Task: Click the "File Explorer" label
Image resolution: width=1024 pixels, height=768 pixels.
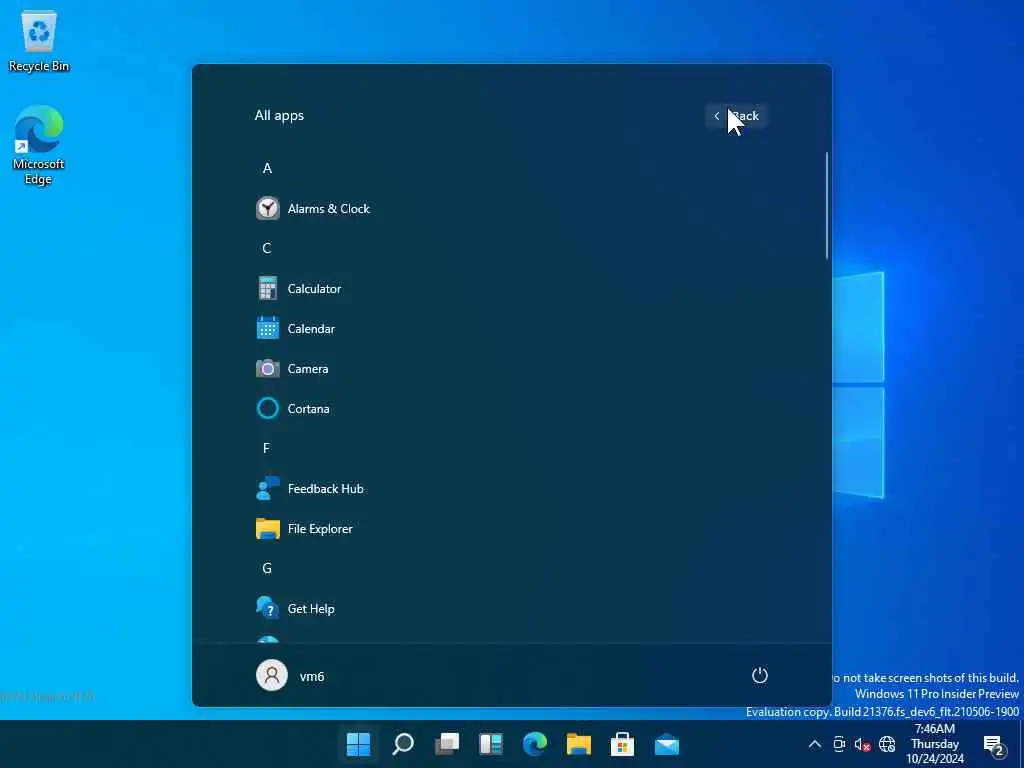Action: (320, 528)
